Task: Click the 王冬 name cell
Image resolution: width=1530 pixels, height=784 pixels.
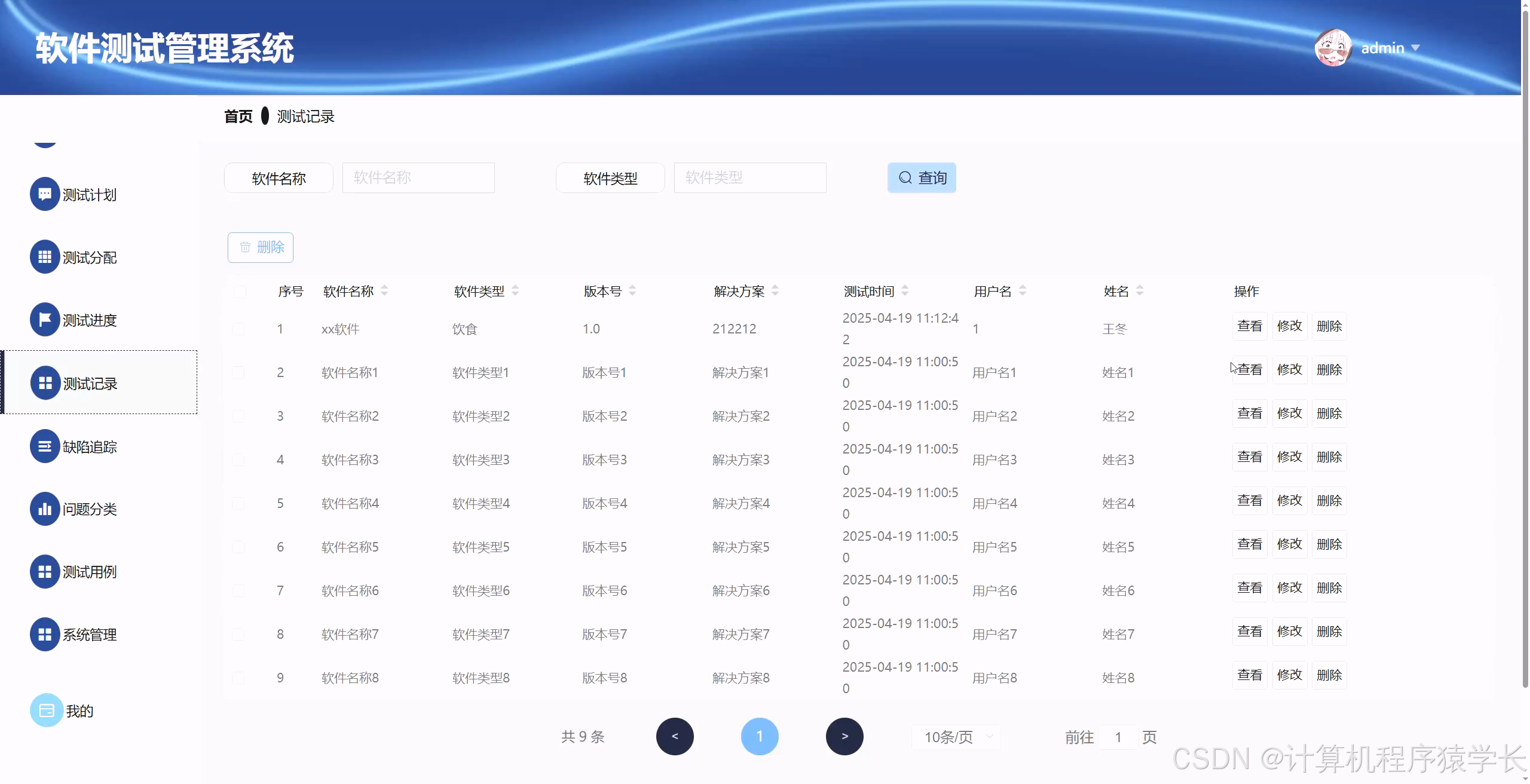Action: [1115, 329]
